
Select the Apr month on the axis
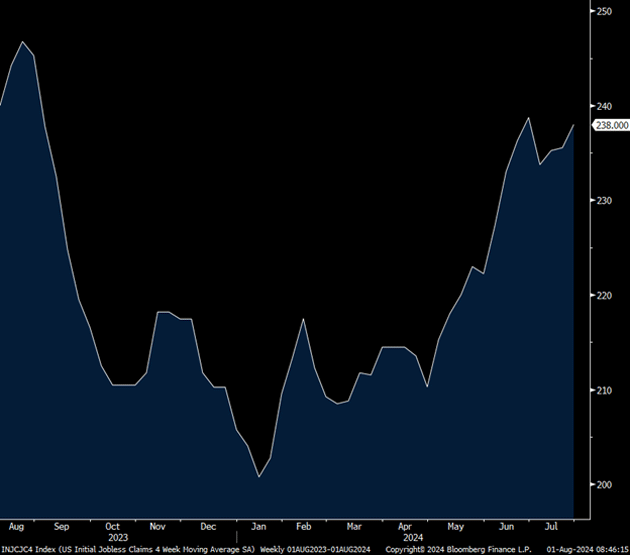tap(405, 525)
